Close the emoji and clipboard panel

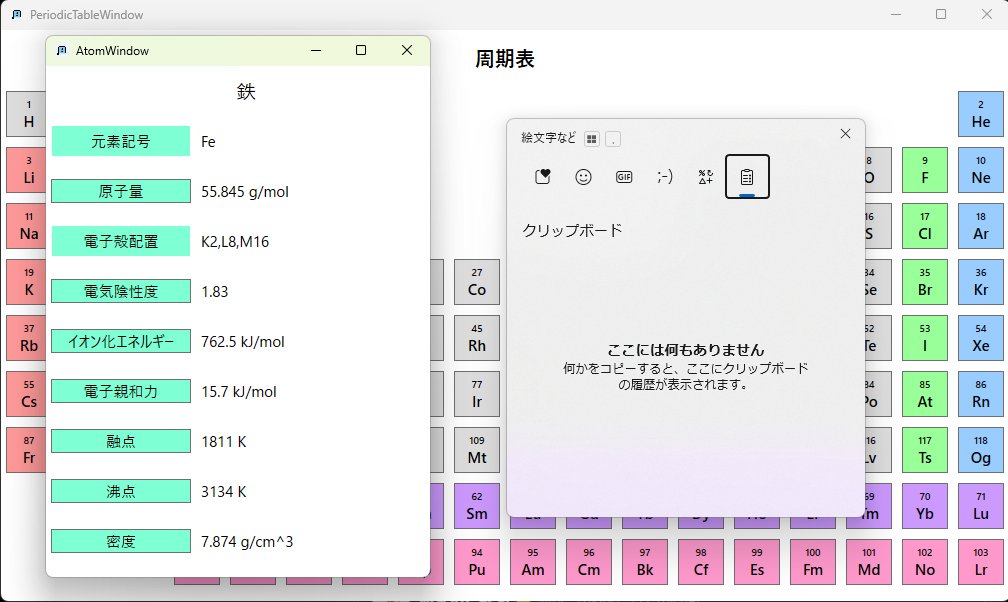pos(845,133)
